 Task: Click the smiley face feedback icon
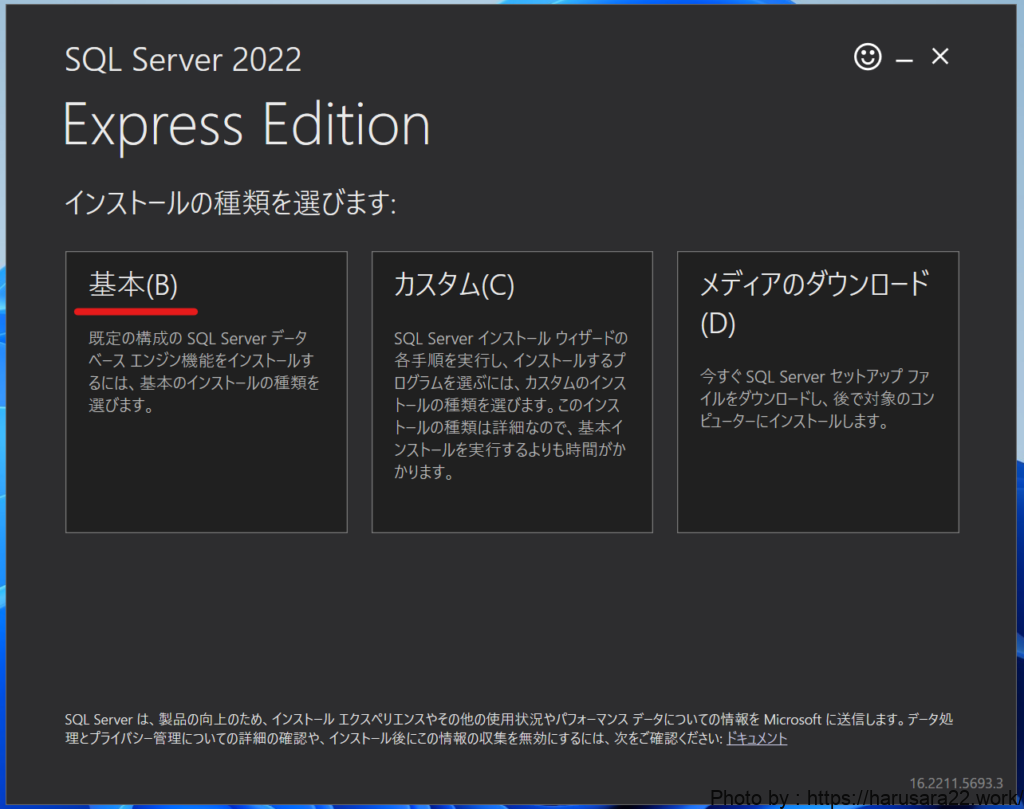pyautogui.click(x=868, y=58)
